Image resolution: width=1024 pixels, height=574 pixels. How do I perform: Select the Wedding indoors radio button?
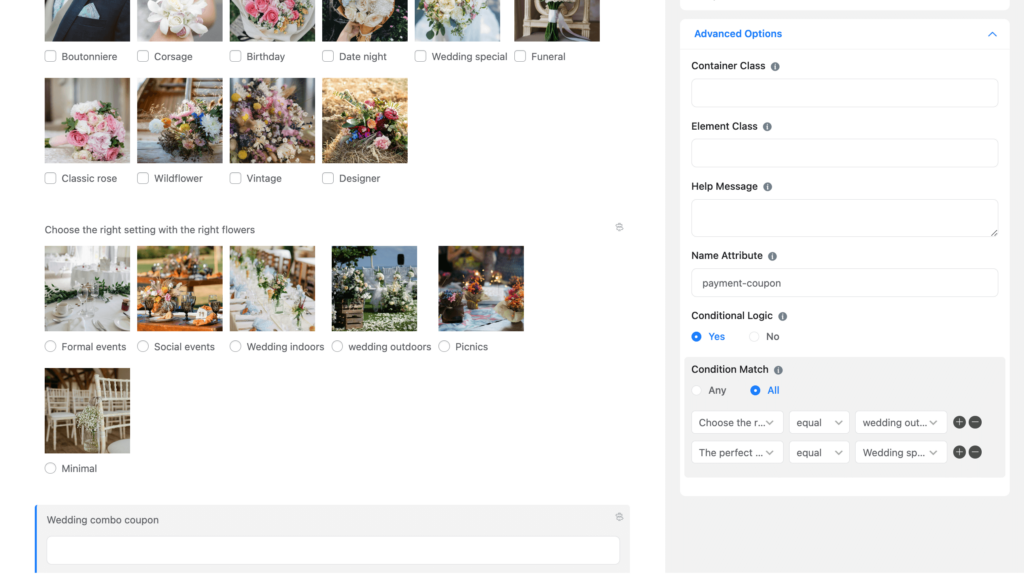236,347
